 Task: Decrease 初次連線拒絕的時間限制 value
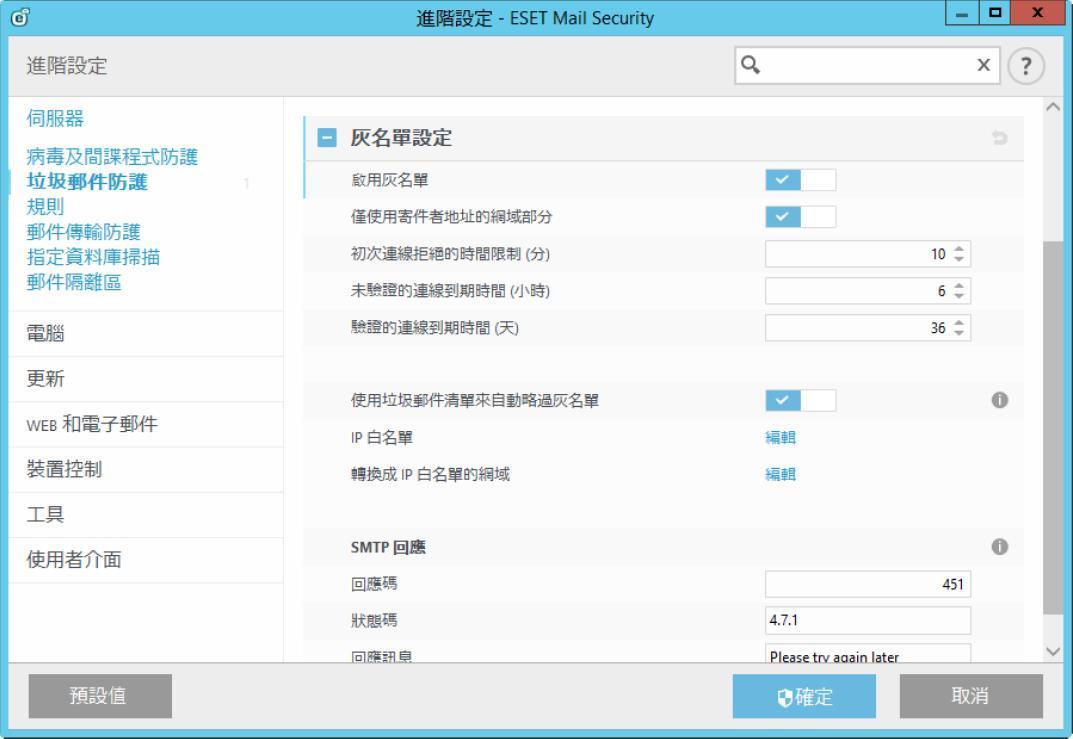[959, 259]
